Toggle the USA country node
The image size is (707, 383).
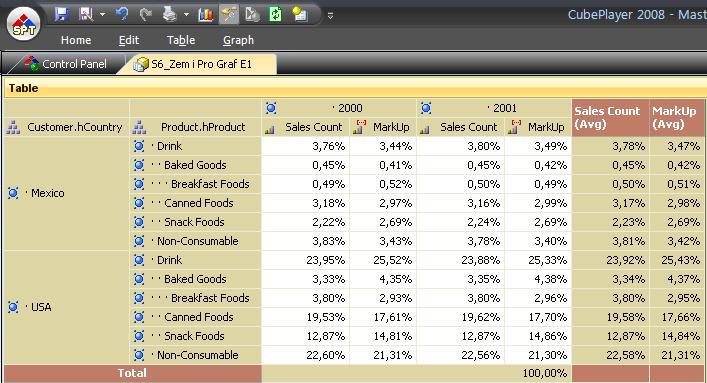(x=13, y=307)
